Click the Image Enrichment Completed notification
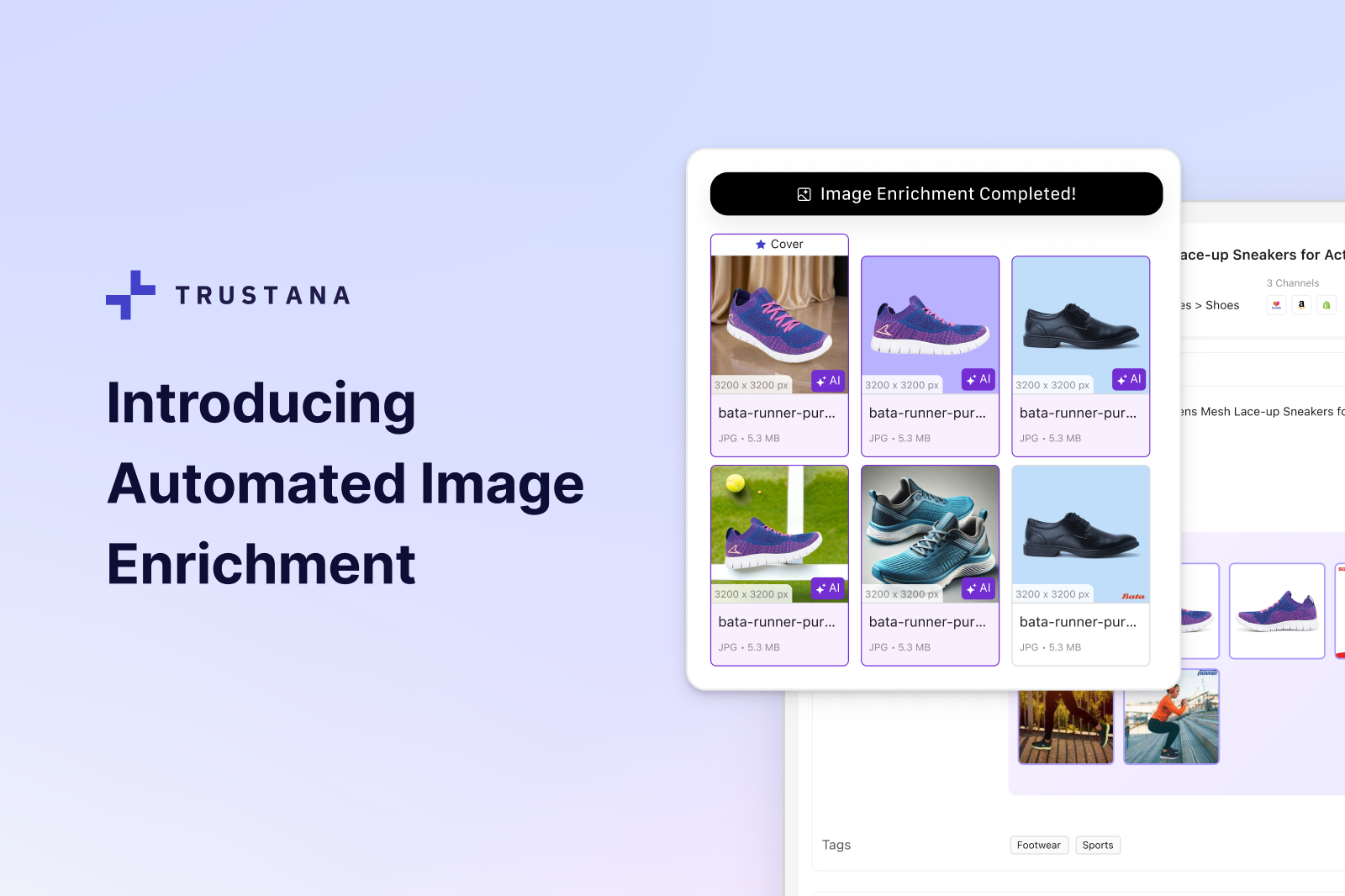This screenshot has height=896, width=1345. [936, 193]
